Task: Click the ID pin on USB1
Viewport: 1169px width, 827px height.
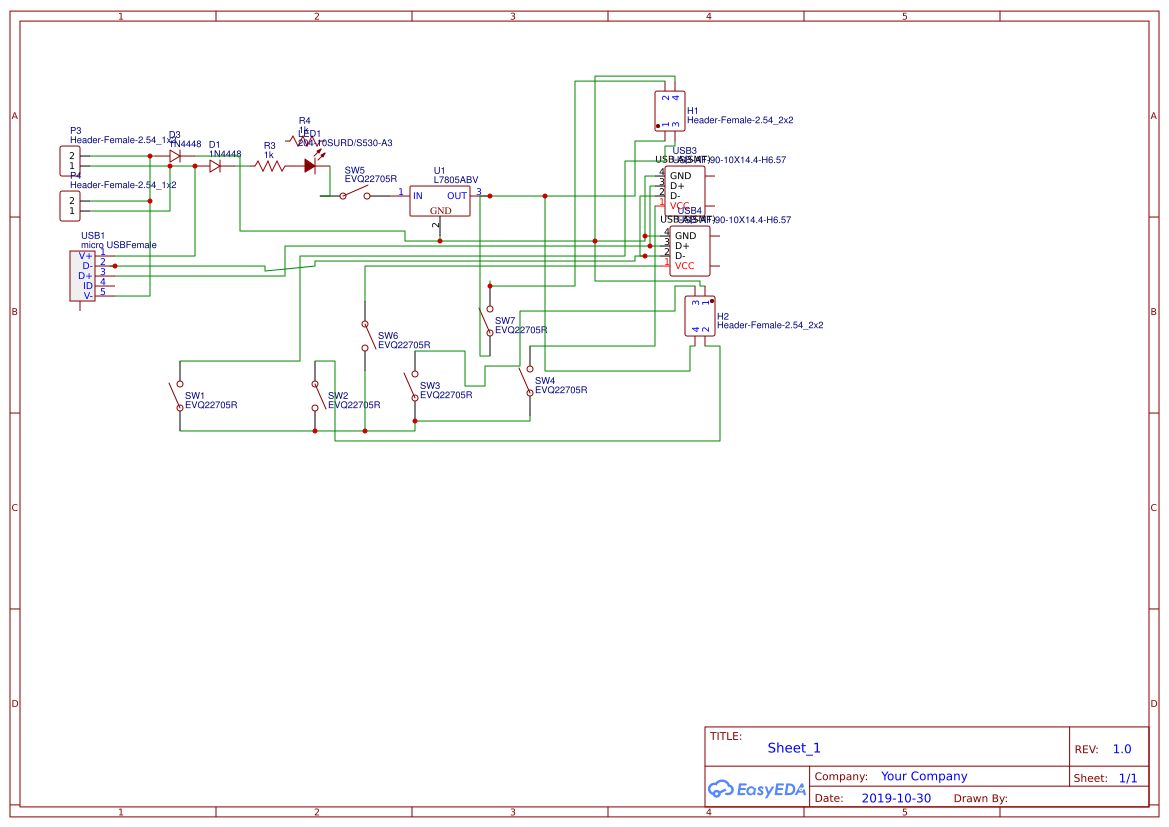Action: [88, 286]
